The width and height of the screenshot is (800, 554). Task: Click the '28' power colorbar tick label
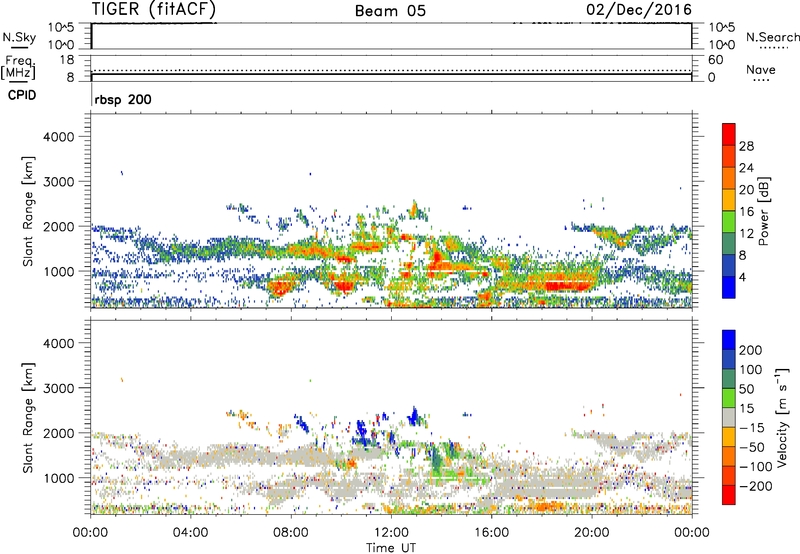click(746, 146)
